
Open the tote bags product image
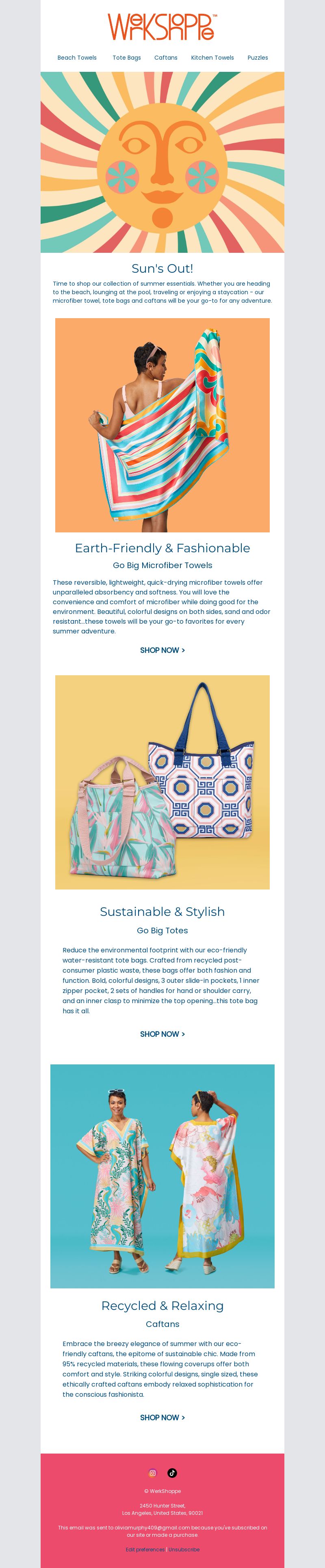coord(162,782)
